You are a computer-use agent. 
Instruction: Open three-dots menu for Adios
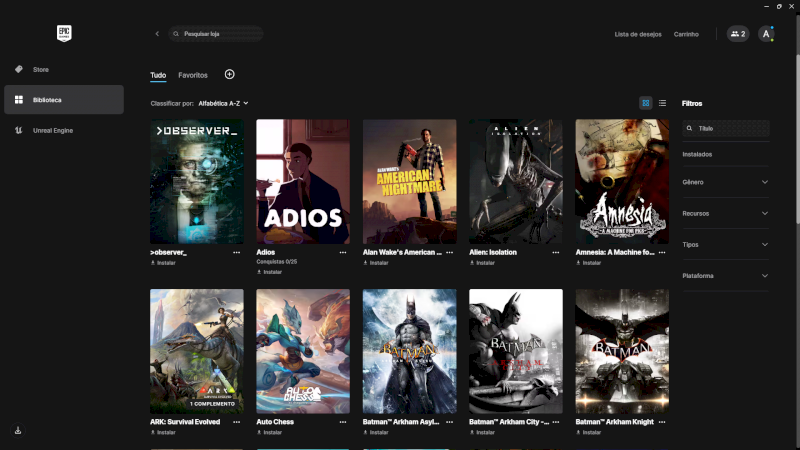[x=343, y=253]
